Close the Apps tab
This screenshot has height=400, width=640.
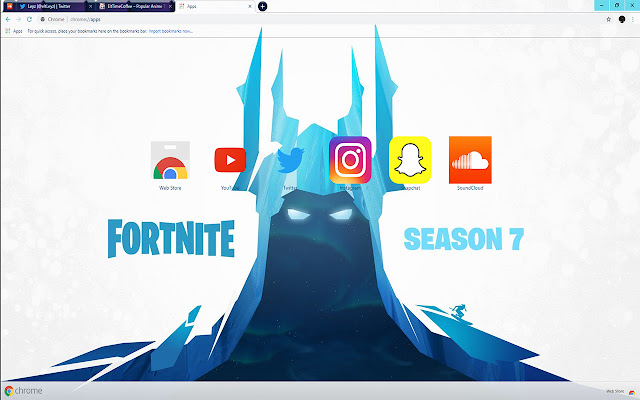click(x=250, y=6)
